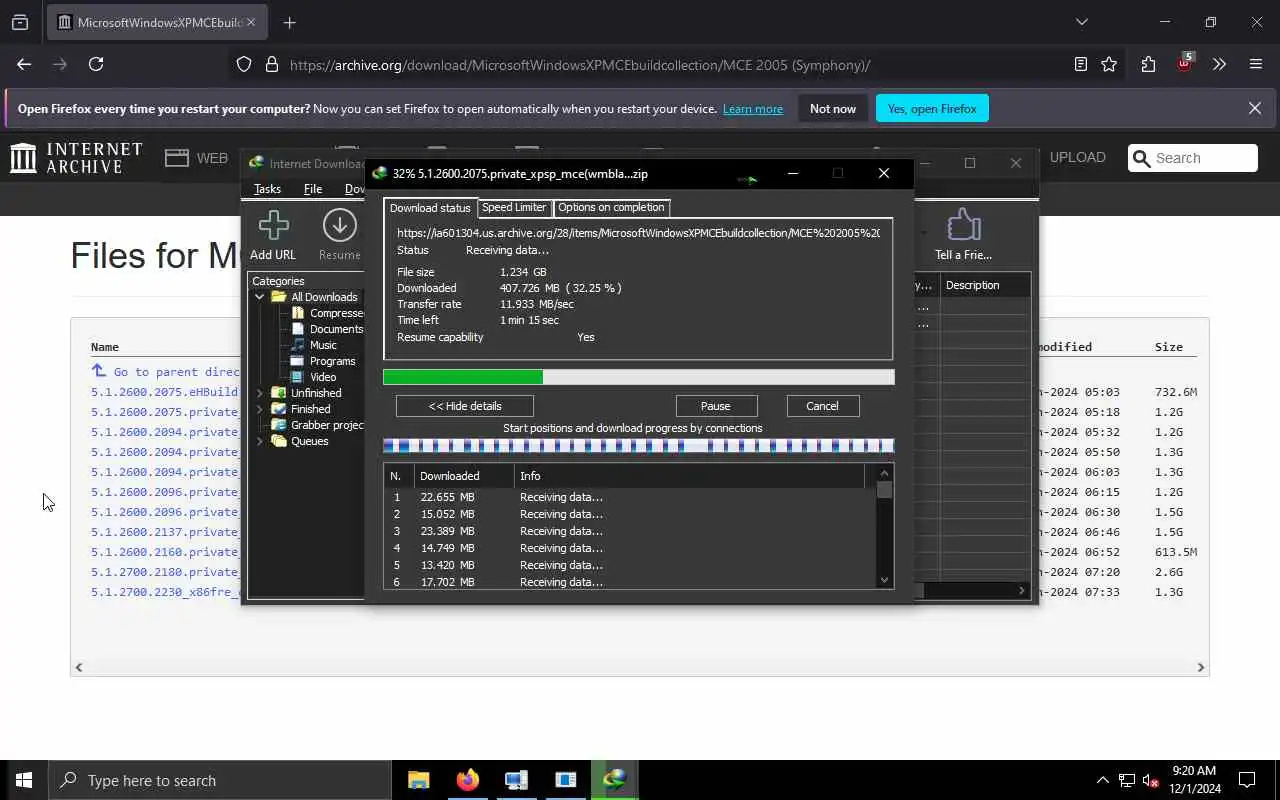Click the Downloaded column header in connections
1280x800 pixels.
tap(464, 476)
